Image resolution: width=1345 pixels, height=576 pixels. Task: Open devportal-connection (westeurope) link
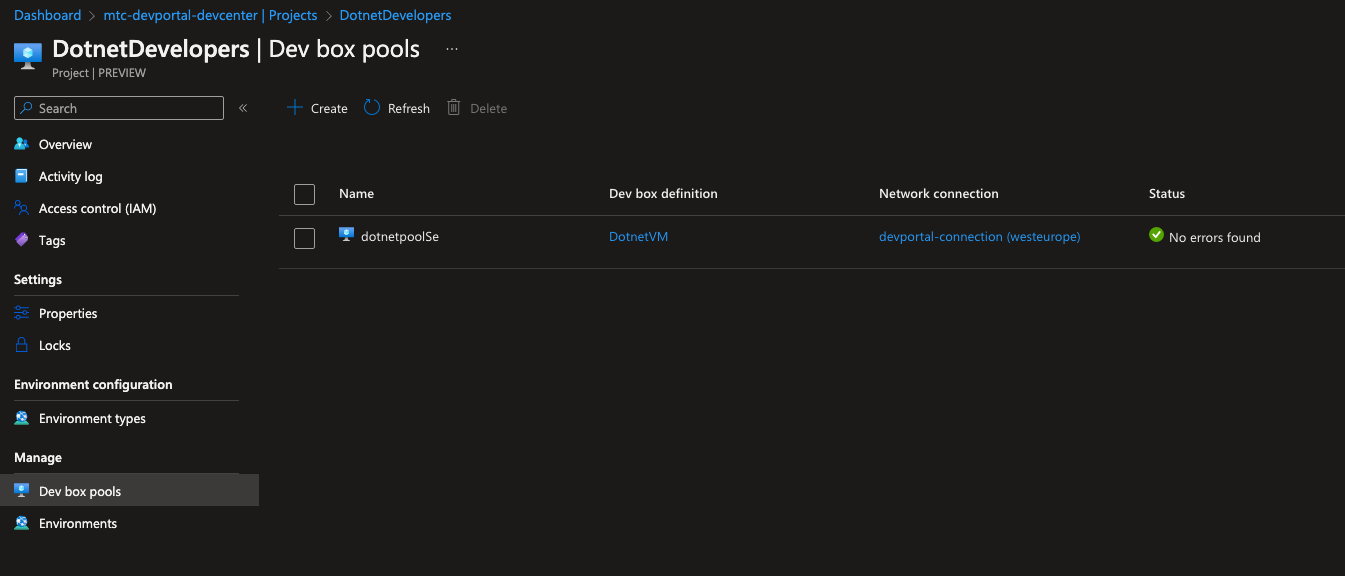[x=979, y=237]
